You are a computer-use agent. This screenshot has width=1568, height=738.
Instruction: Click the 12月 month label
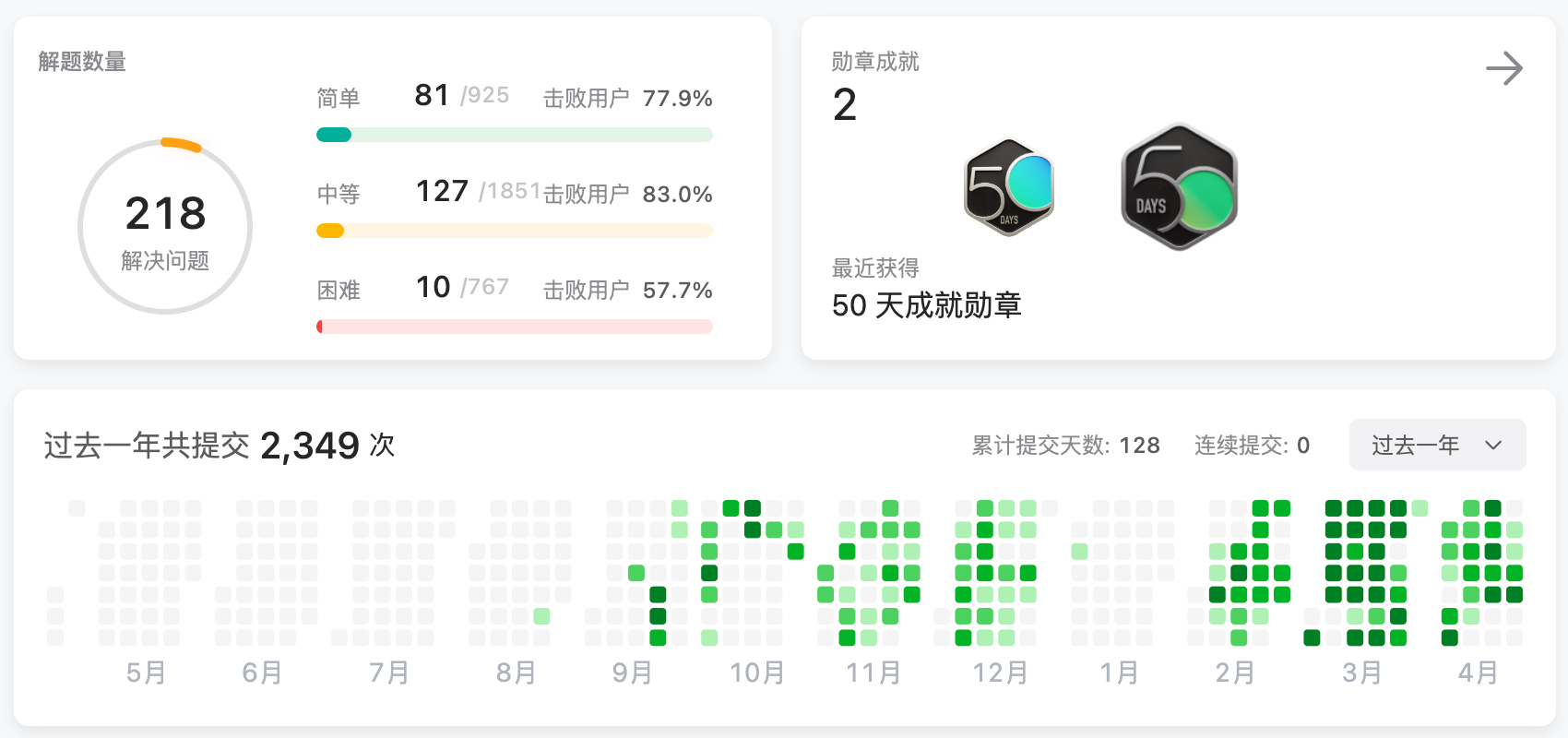point(1000,673)
